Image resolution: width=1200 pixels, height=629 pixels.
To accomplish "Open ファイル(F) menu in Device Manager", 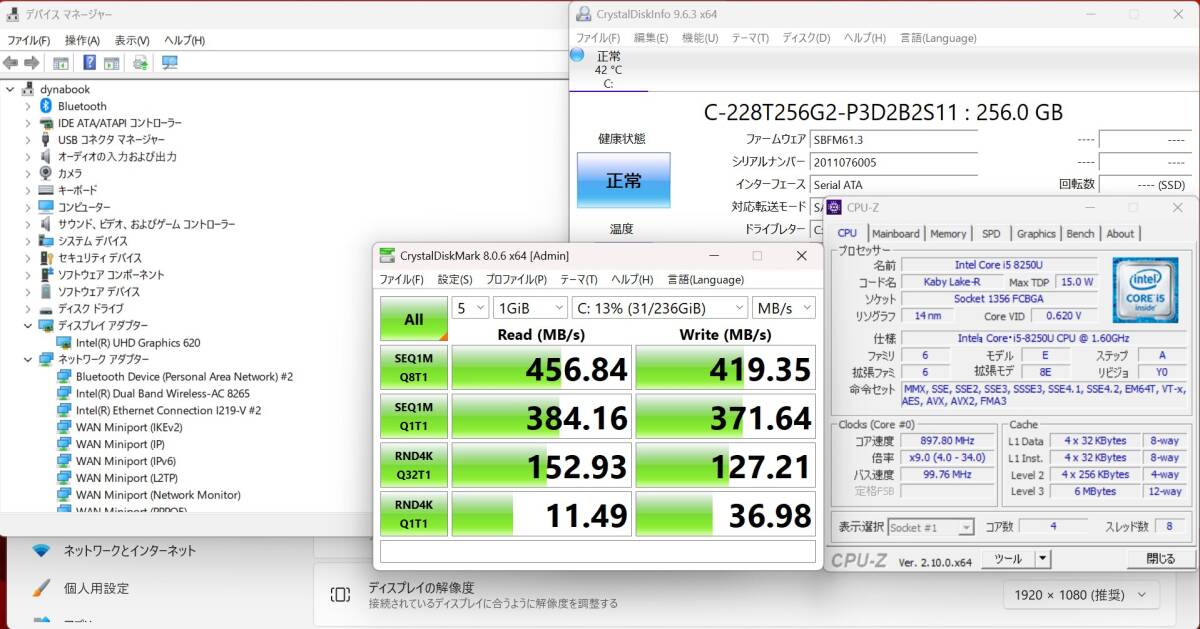I will tap(29, 40).
